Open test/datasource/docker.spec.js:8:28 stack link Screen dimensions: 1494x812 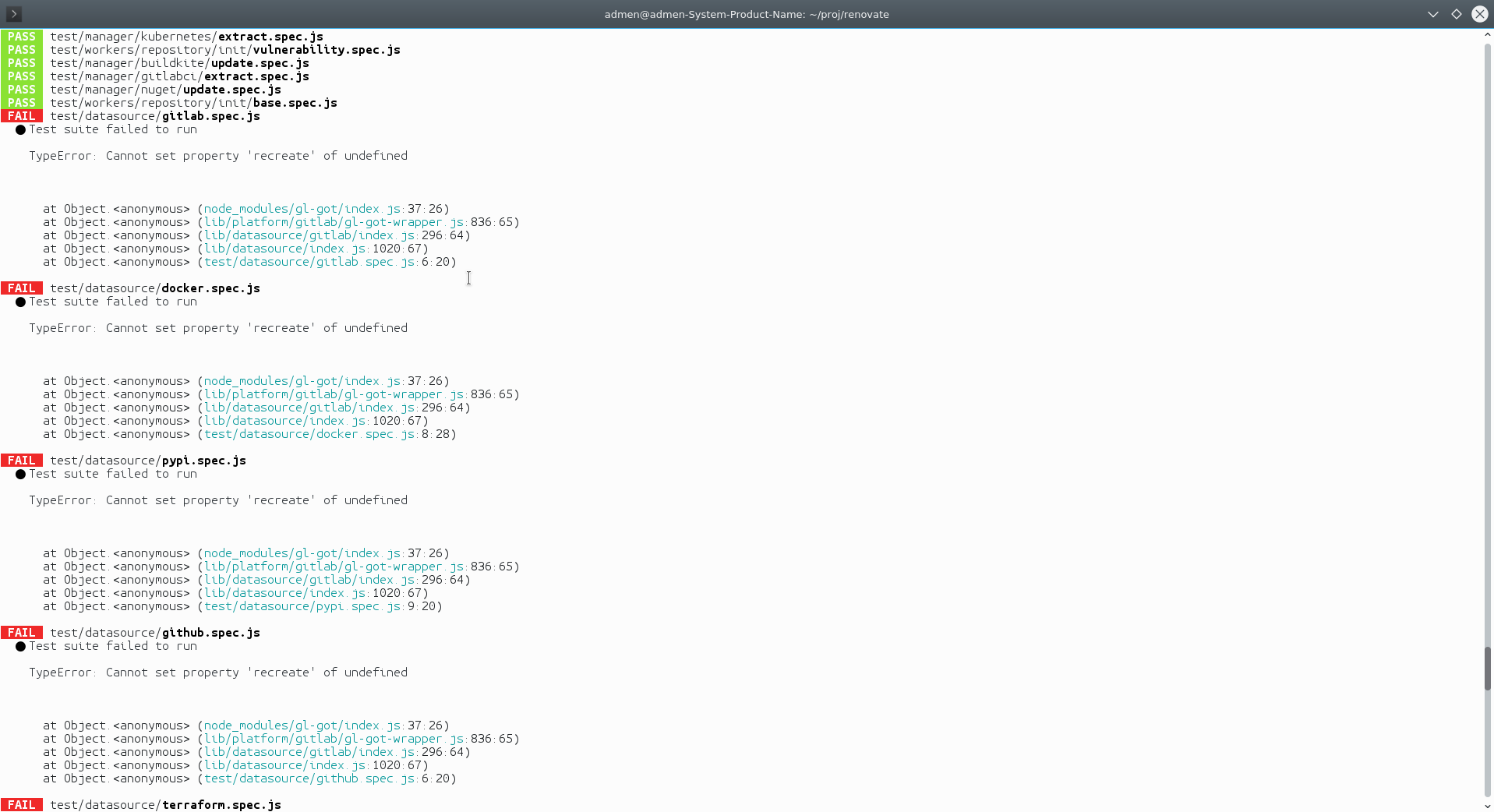click(x=327, y=434)
